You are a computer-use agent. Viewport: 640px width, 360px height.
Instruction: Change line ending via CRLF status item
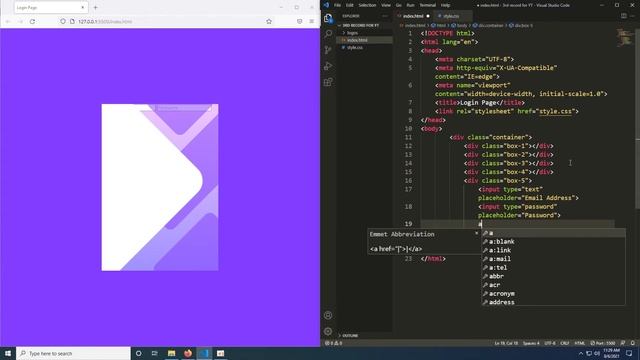(564, 343)
